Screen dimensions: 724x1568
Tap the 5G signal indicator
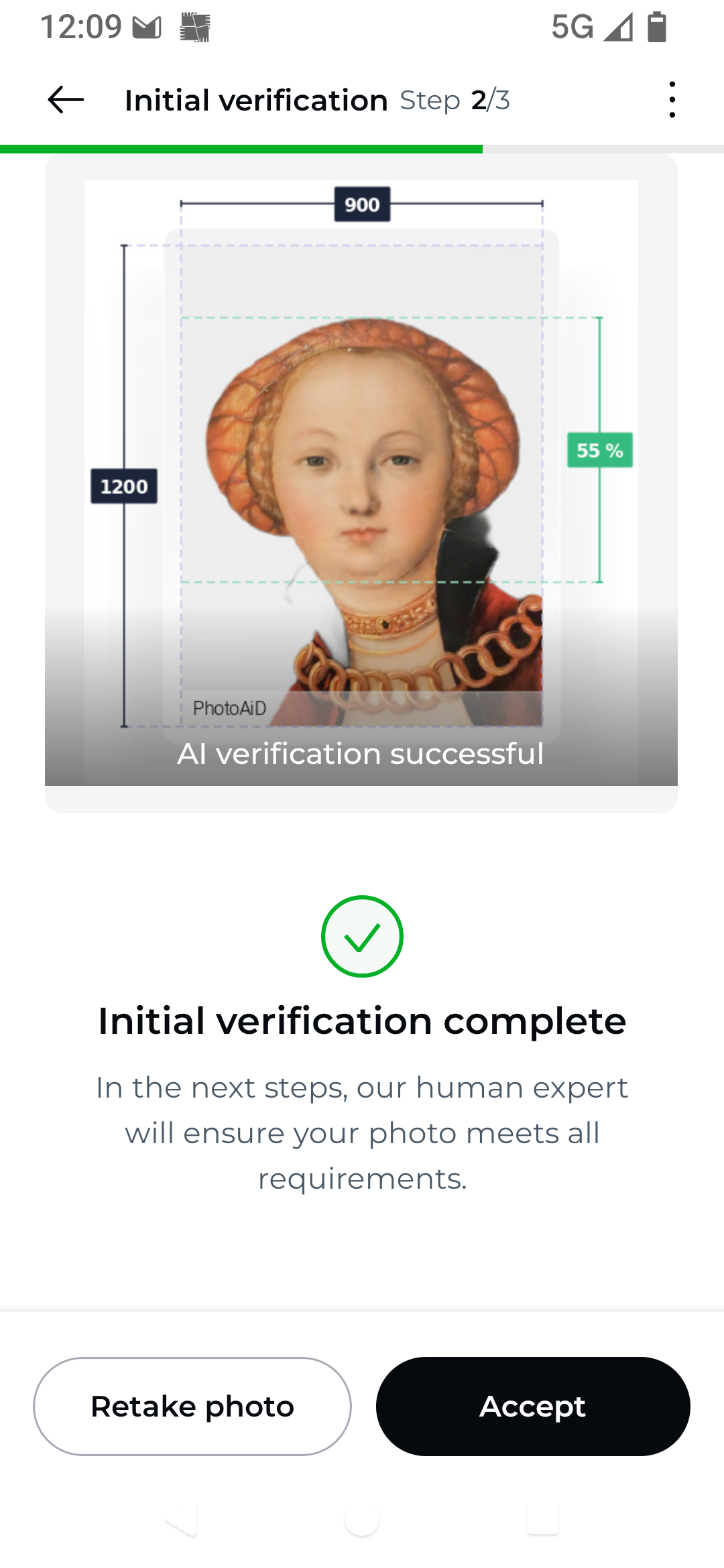coord(572,27)
